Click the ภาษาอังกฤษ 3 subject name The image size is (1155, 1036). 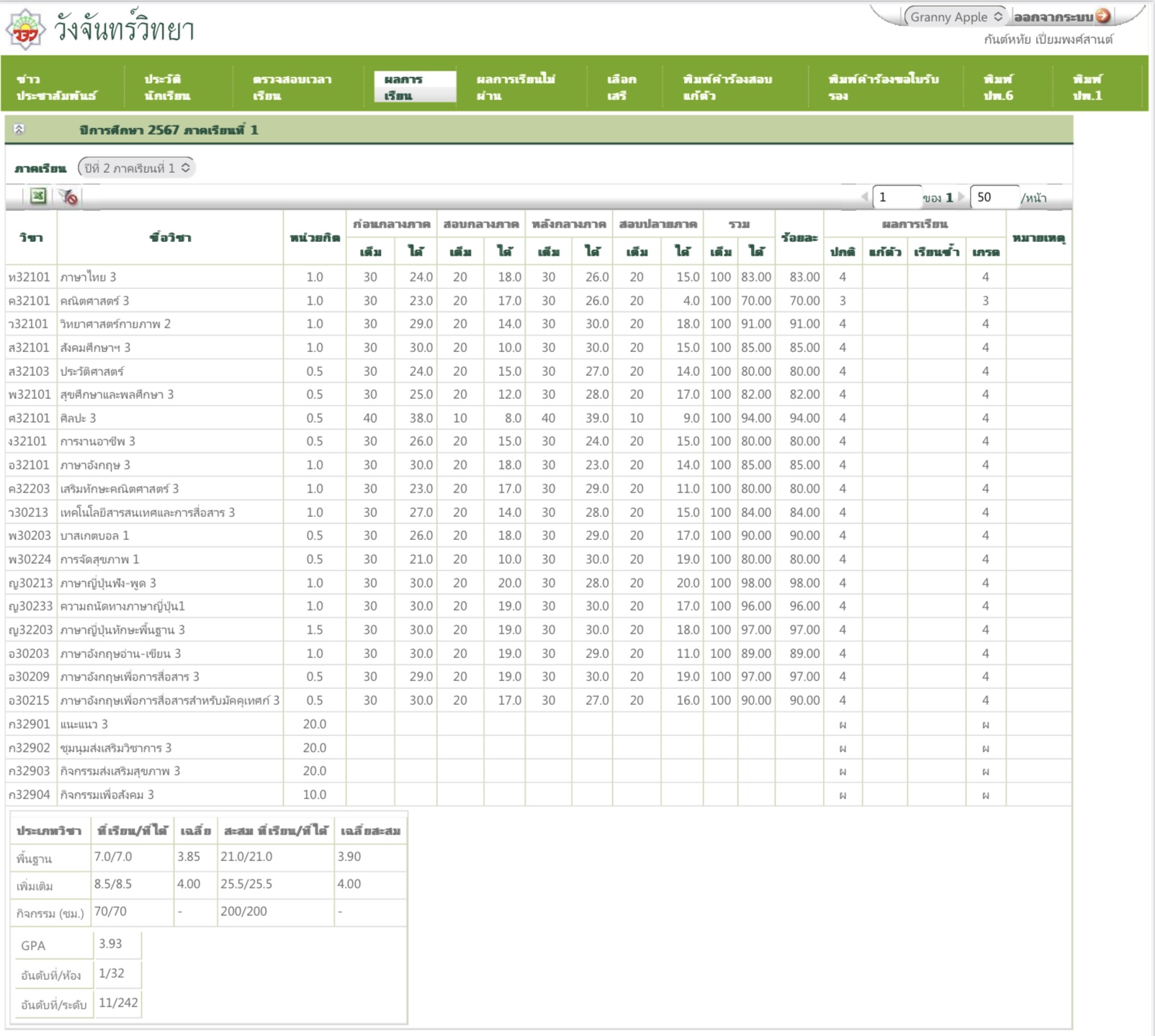coord(95,465)
